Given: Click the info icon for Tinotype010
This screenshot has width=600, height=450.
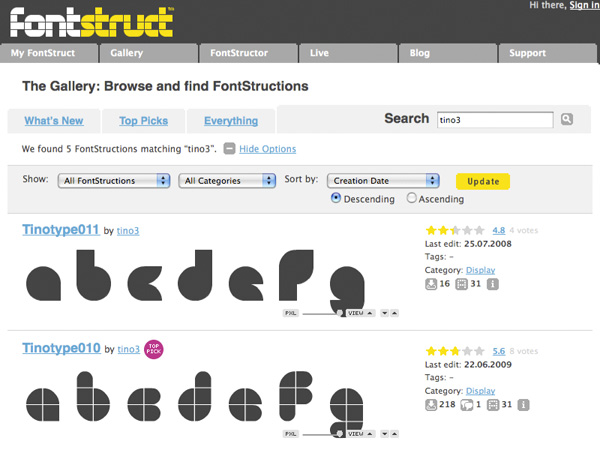Looking at the screenshot, I should click(x=523, y=404).
